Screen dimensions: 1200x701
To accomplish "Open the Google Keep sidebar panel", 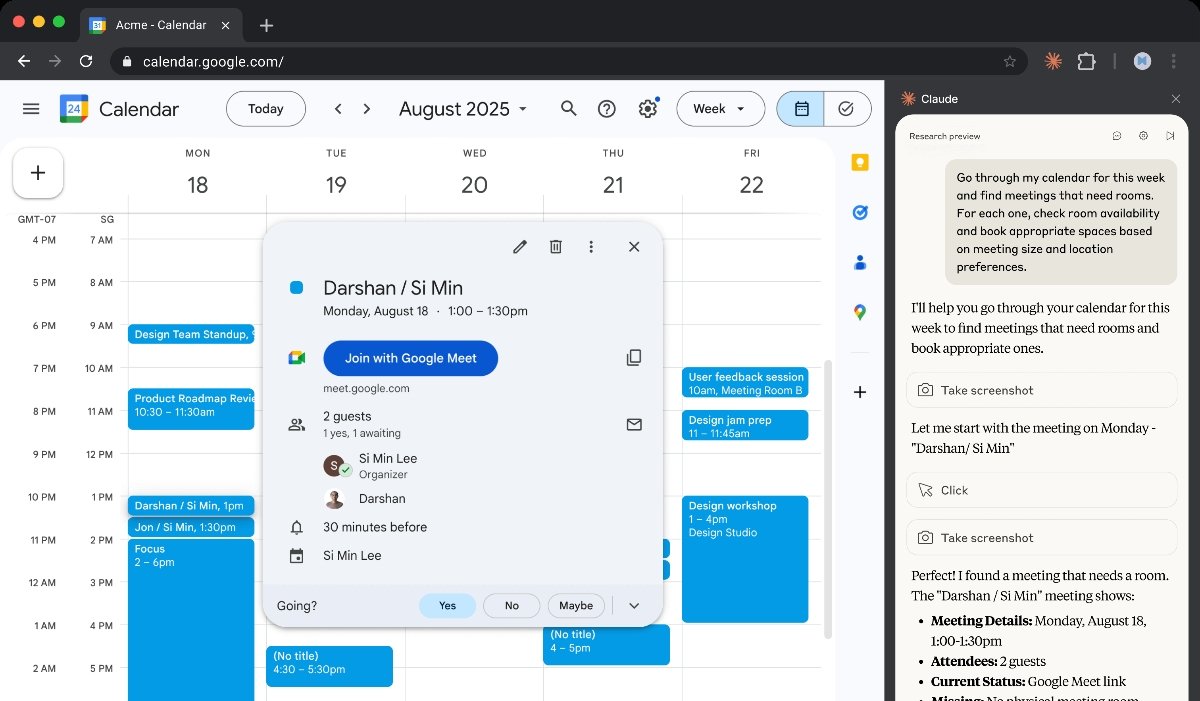I will click(859, 161).
